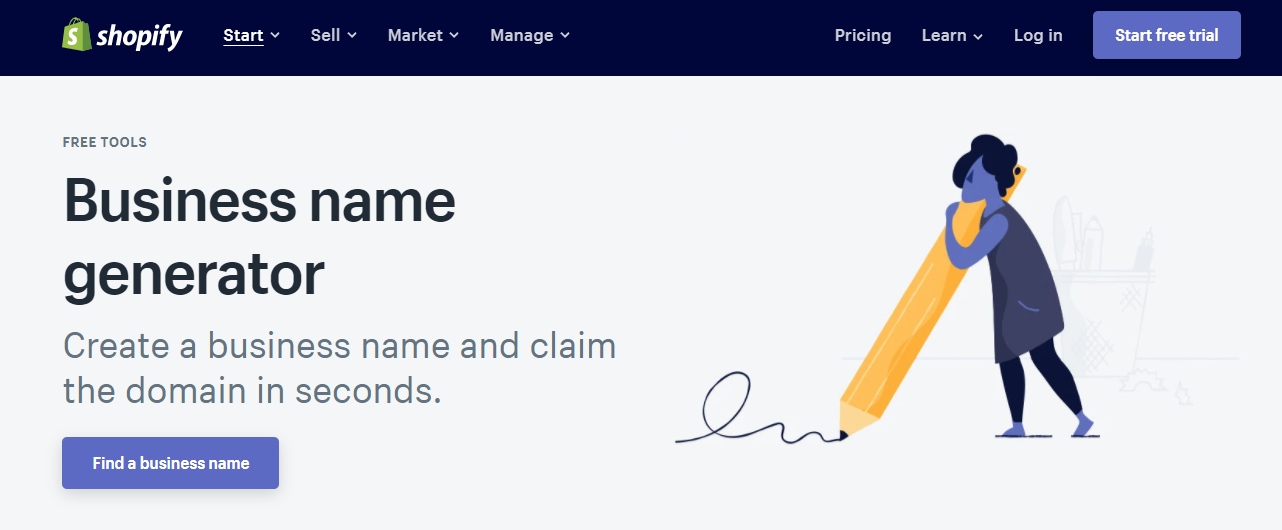The image size is (1282, 530).
Task: Open the Start navigation menu
Action: pyautogui.click(x=243, y=35)
